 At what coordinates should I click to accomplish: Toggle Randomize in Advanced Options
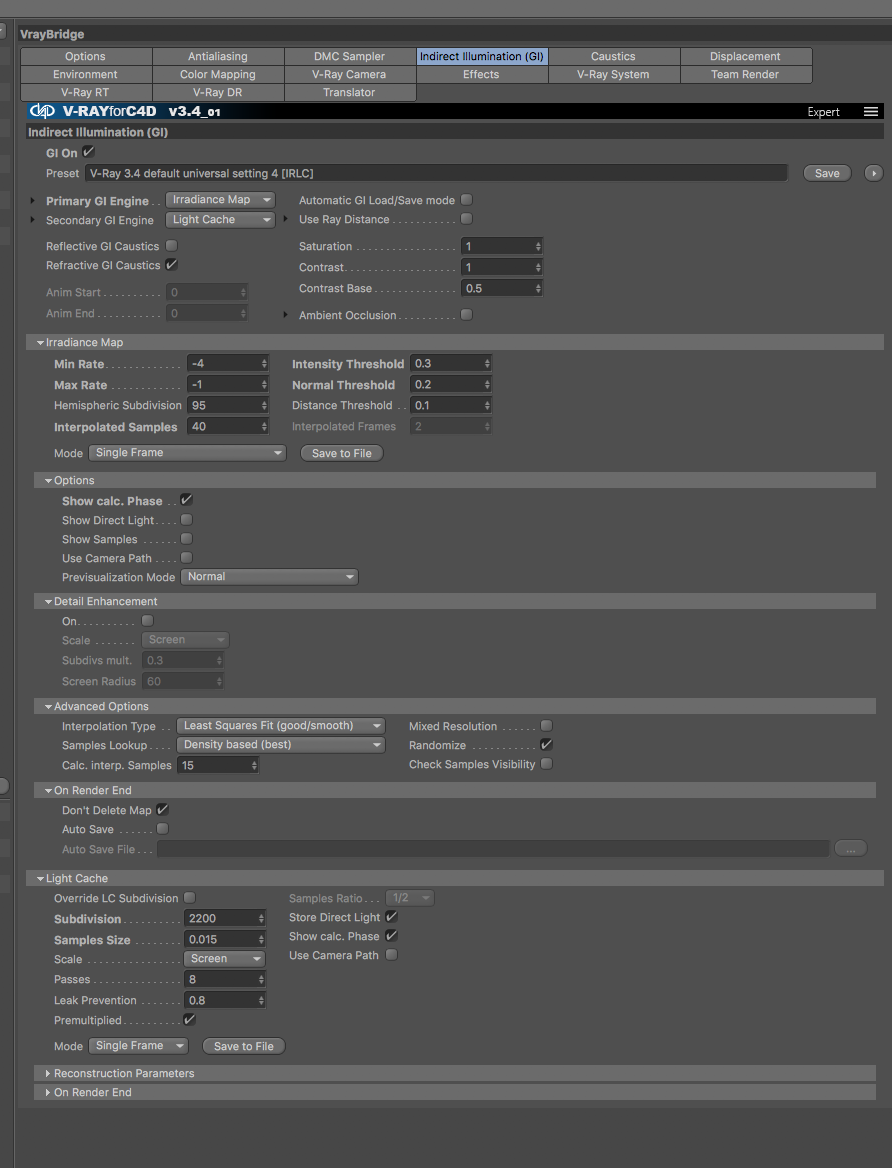pos(546,744)
